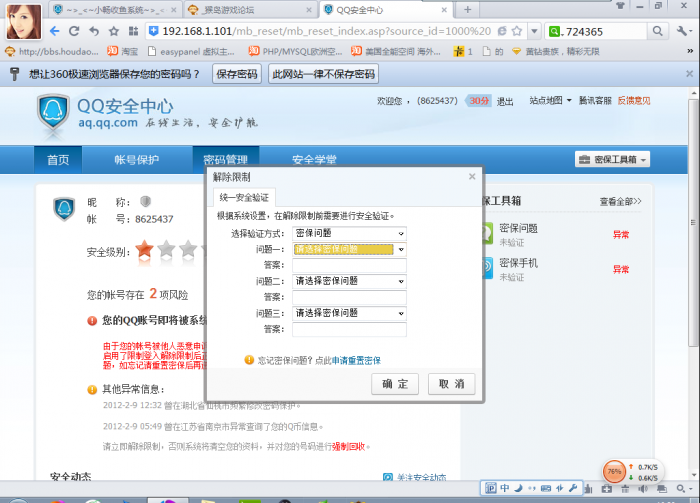Go to the 首页 navigation tab
This screenshot has width=700, height=503.
tap(58, 160)
